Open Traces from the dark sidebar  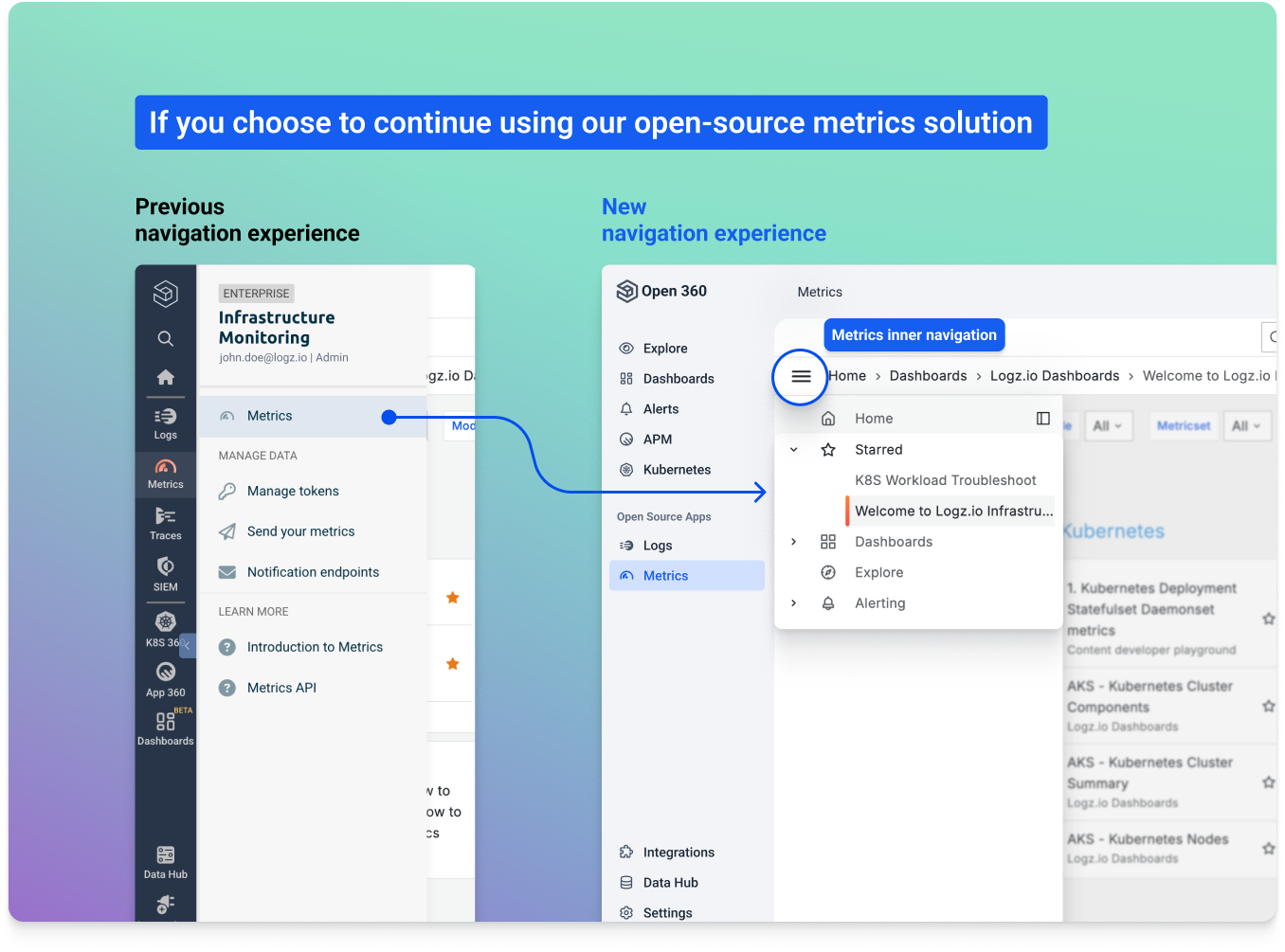(x=165, y=523)
